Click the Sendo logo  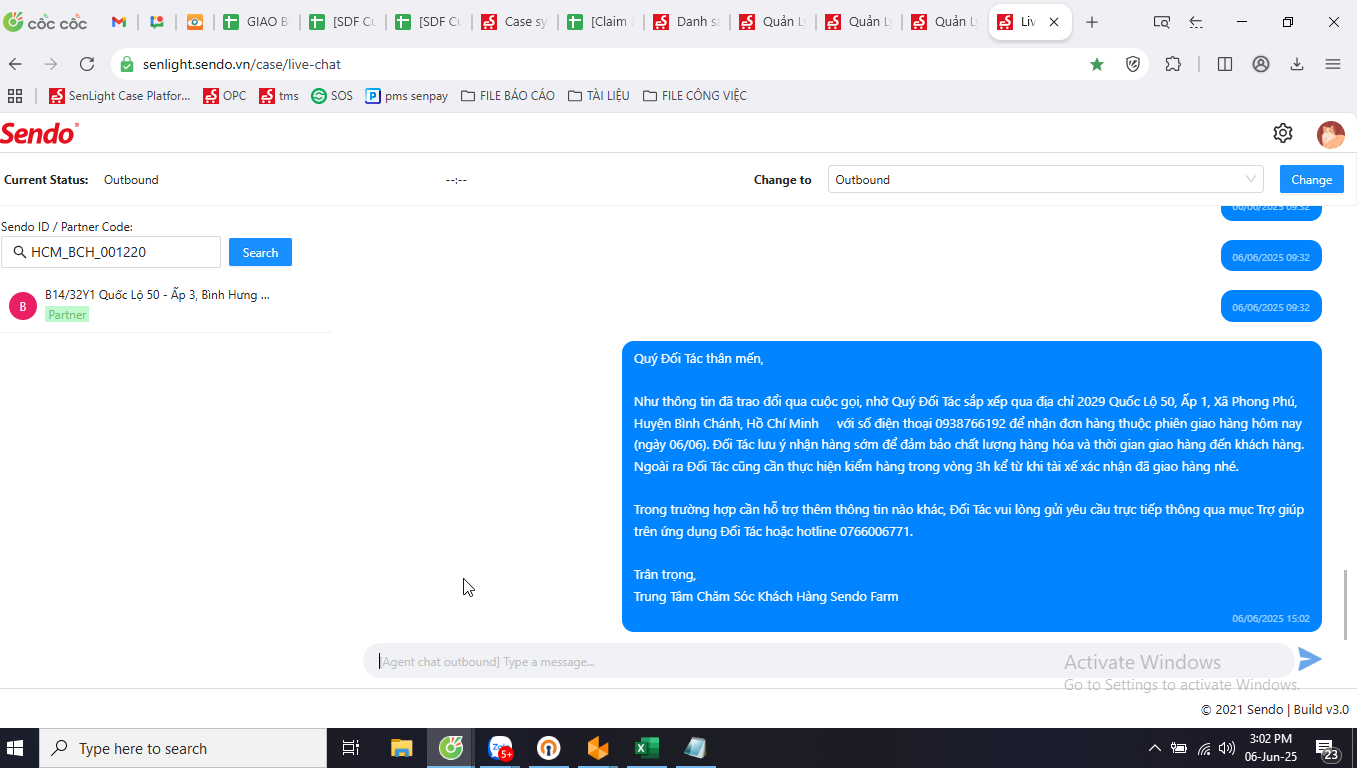click(39, 133)
